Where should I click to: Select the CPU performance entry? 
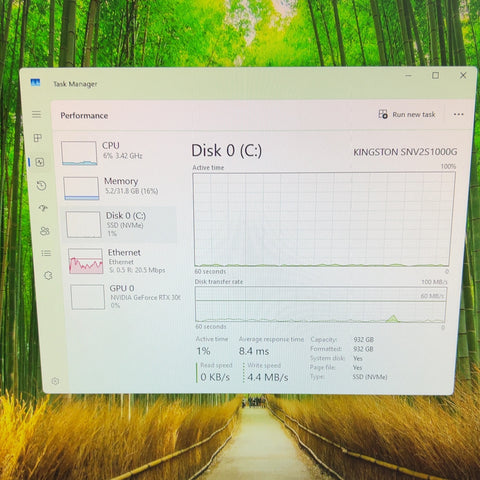[117, 152]
